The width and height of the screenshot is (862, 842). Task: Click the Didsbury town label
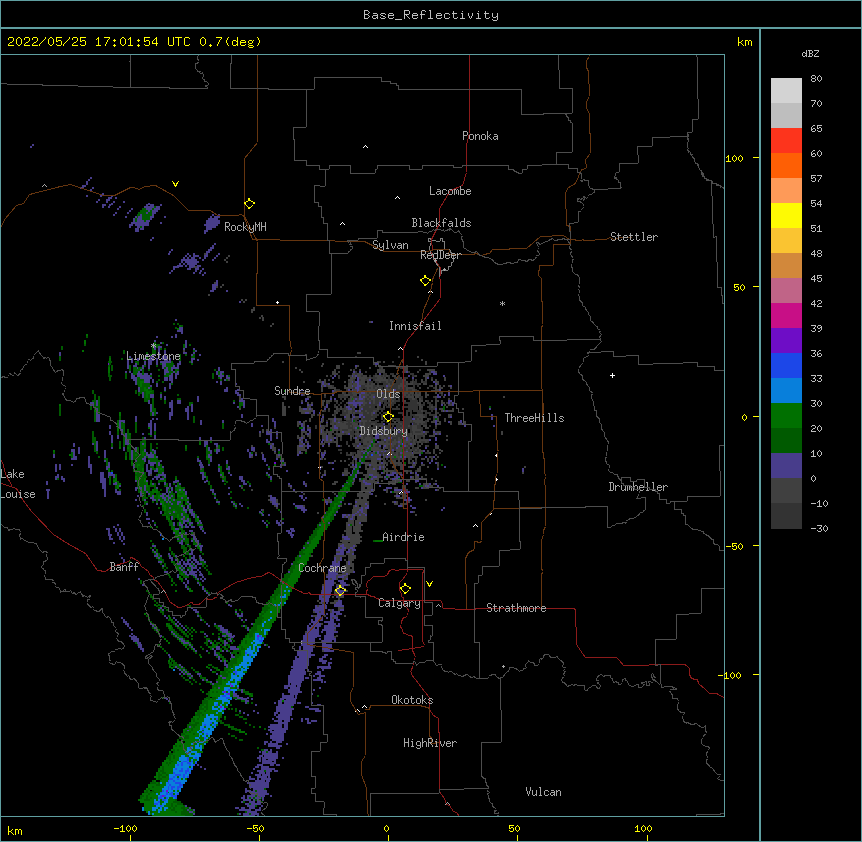[x=384, y=431]
